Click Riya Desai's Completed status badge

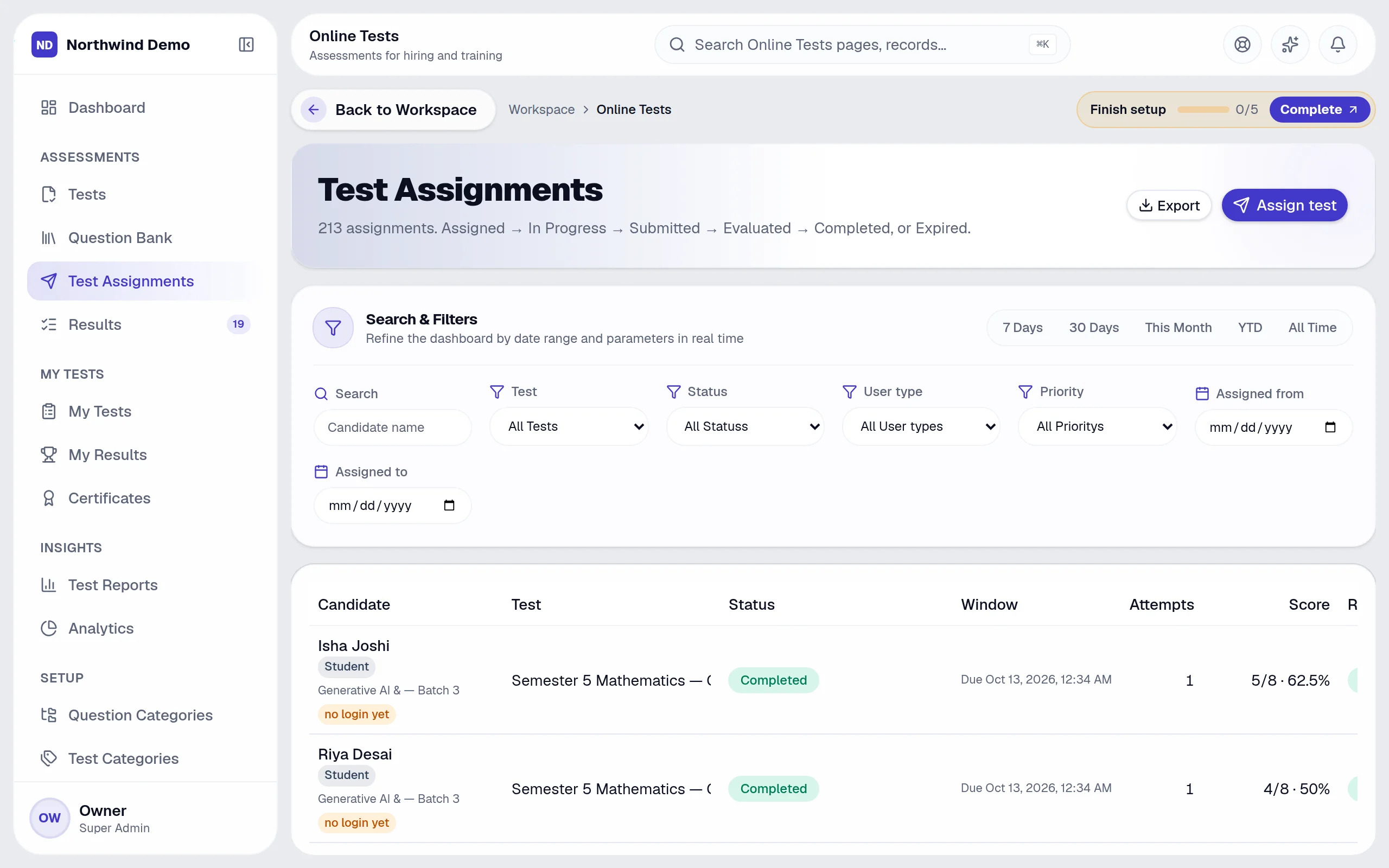coord(773,788)
